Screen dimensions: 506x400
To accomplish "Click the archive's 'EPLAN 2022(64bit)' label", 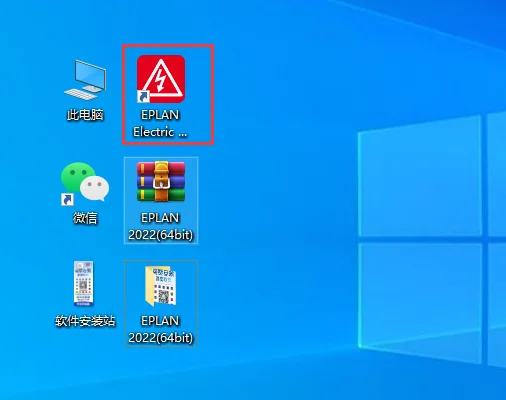I will 161,226.
